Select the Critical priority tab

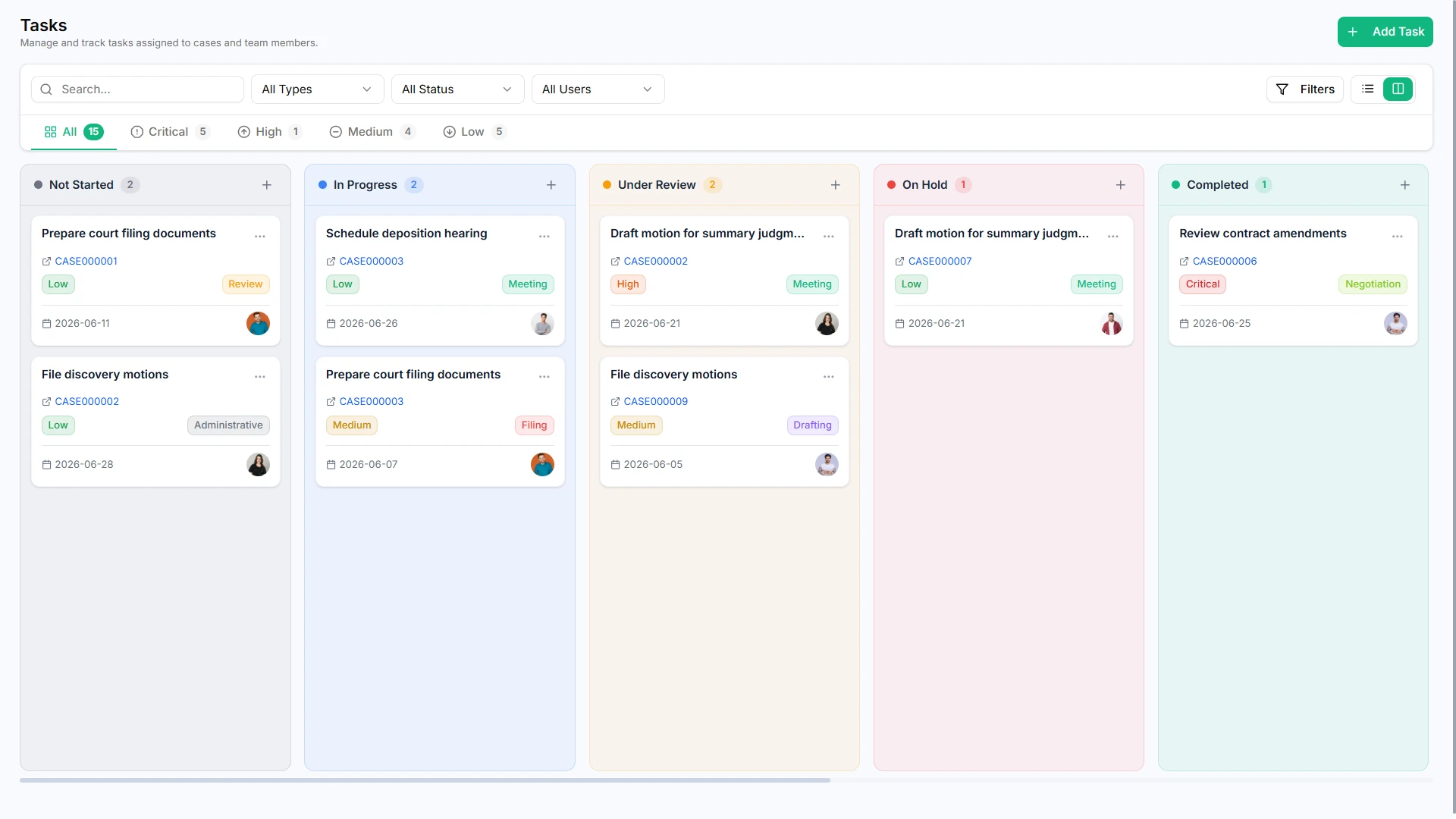(170, 132)
